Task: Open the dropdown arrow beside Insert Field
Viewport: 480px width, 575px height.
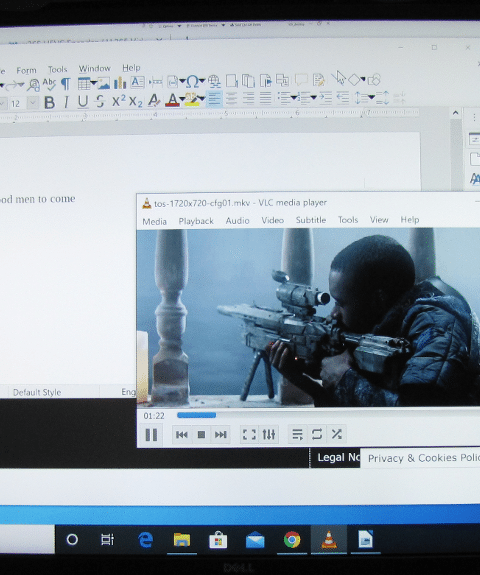Action: (x=182, y=81)
